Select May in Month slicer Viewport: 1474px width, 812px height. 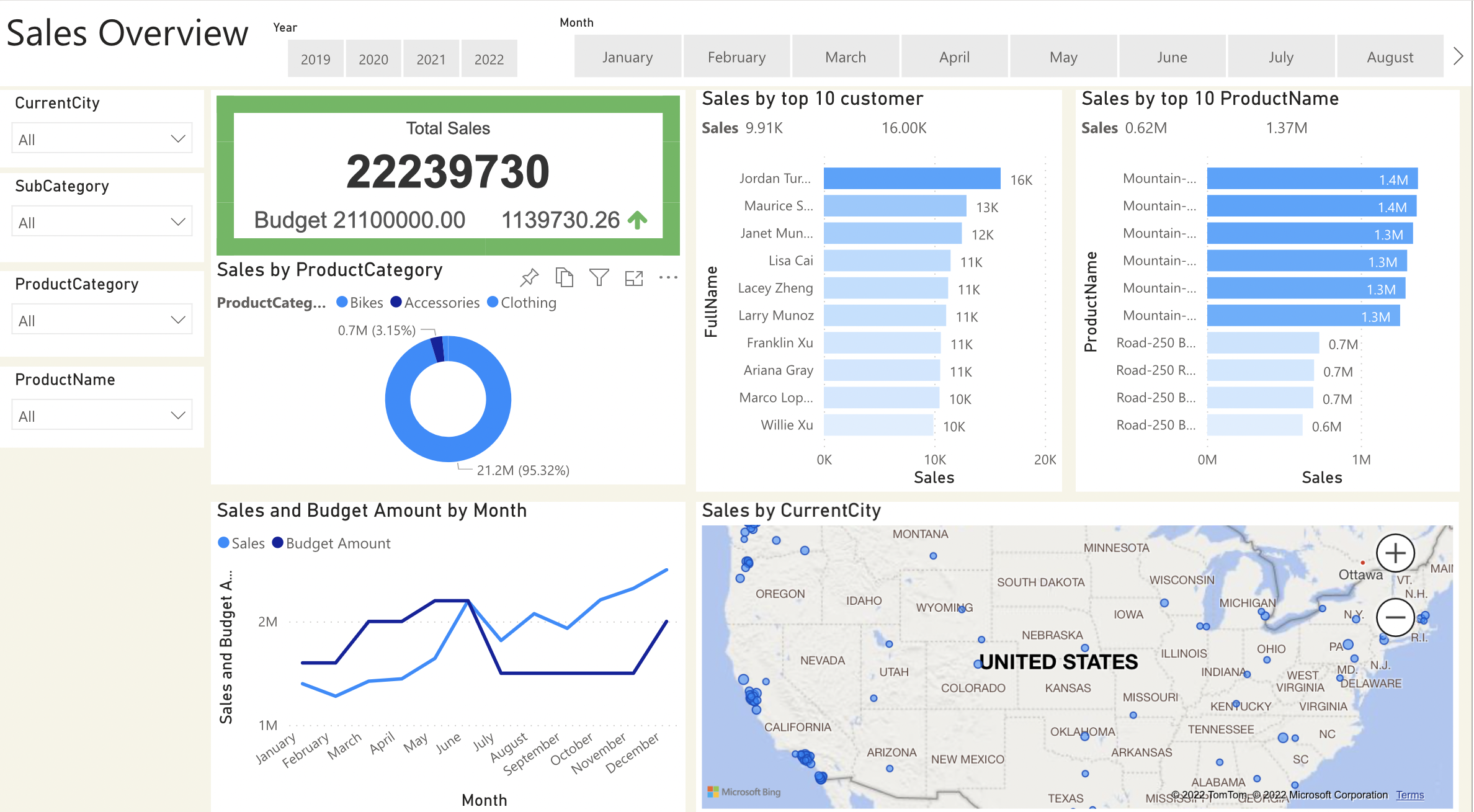1064,56
